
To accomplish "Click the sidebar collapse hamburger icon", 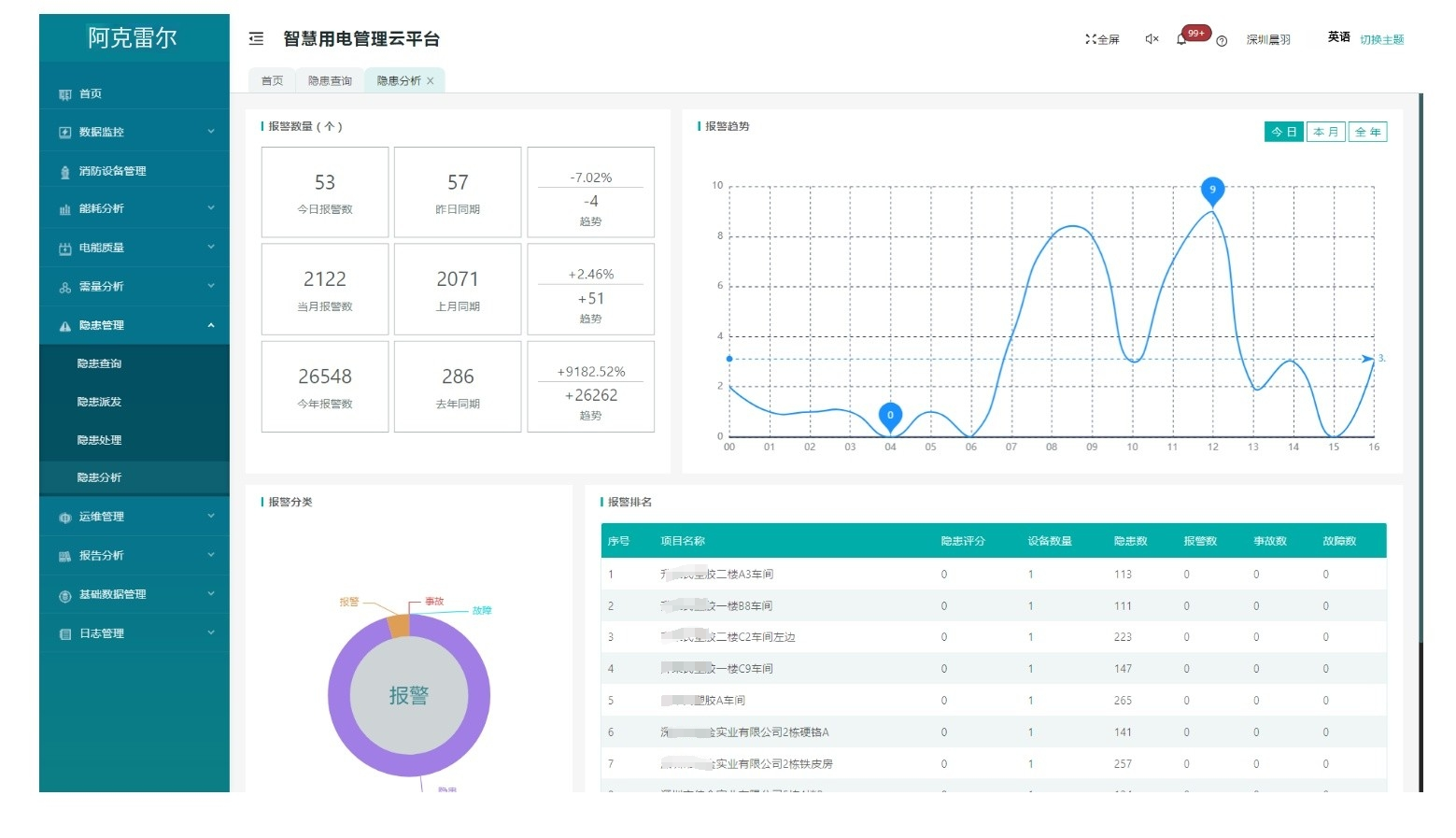I will pos(256,38).
